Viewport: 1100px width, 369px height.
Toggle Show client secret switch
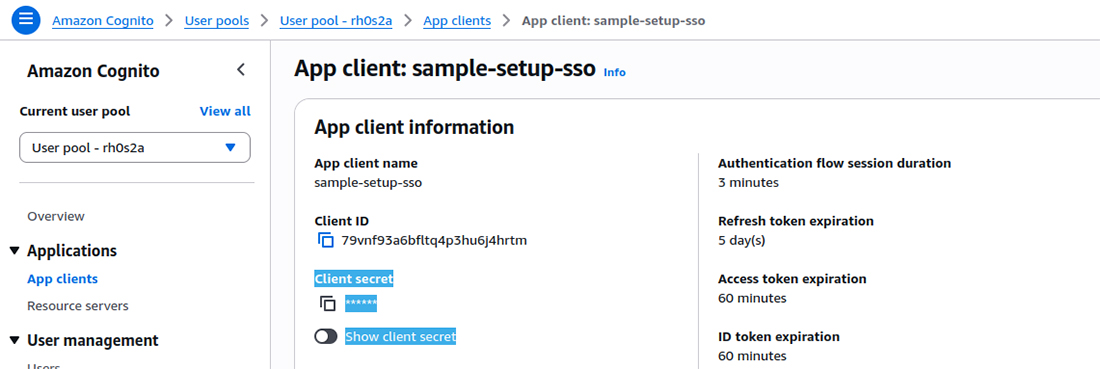coord(326,337)
